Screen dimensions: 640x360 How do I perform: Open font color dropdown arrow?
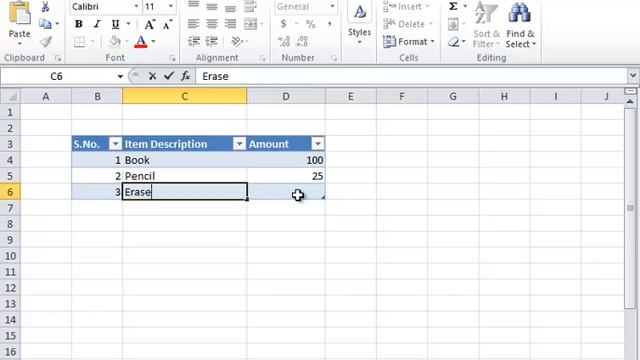click(153, 42)
